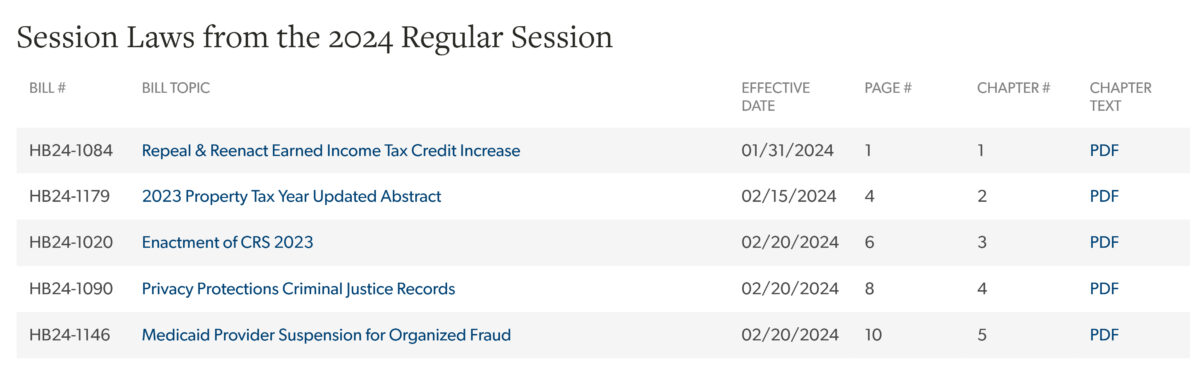Click the CHAPTER # column header
The height and width of the screenshot is (365, 1200).
pos(1013,88)
